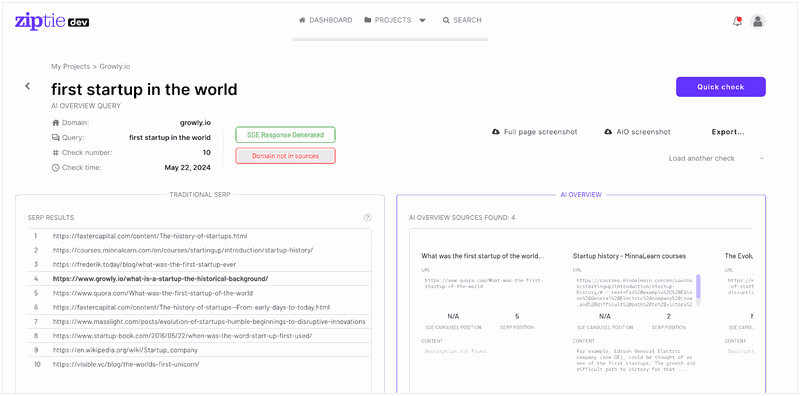Click the AI OVERVIEW panel heading
This screenshot has height=396, width=800.
(581, 194)
